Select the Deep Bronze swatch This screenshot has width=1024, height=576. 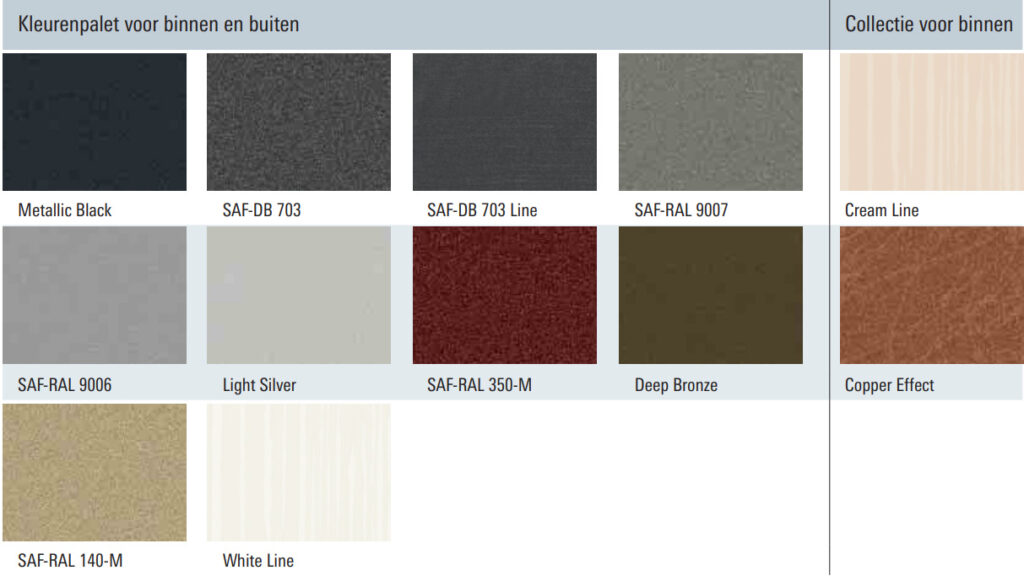[x=710, y=295]
